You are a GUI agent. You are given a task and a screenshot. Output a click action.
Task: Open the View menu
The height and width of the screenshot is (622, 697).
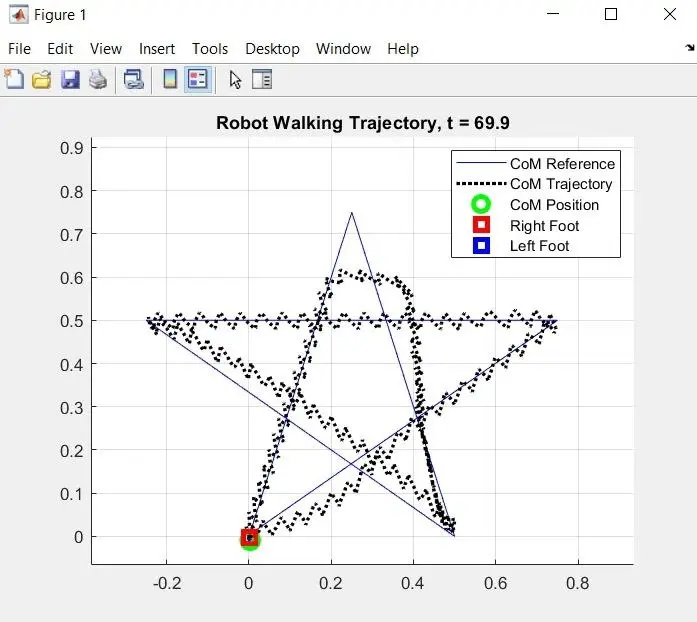pyautogui.click(x=106, y=48)
